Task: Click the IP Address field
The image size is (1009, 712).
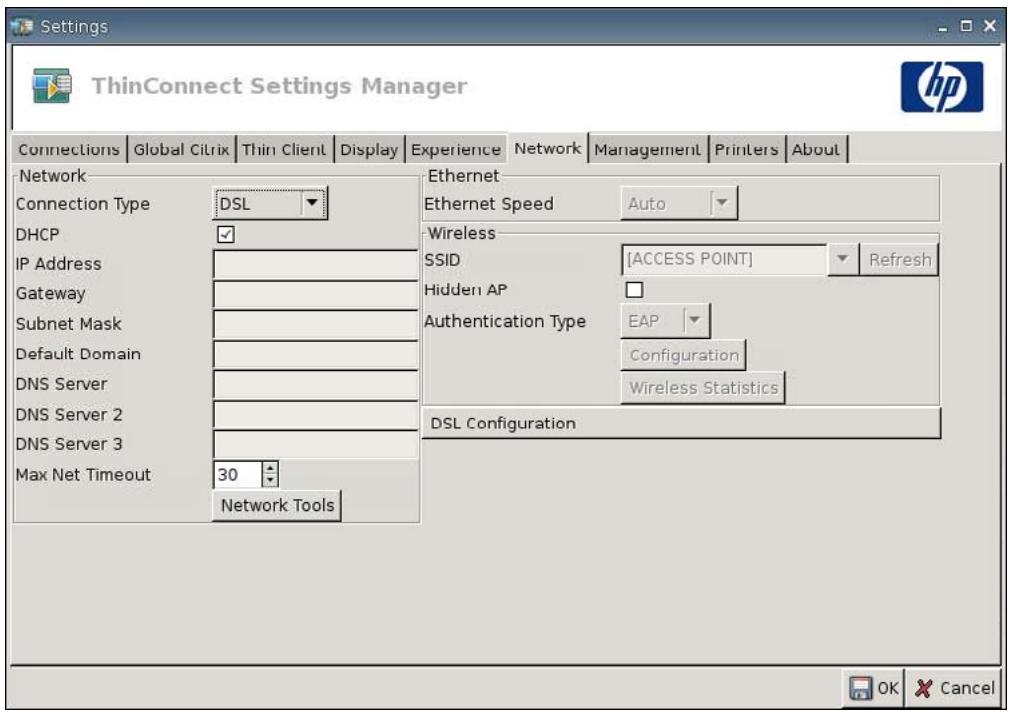Action: click(x=315, y=264)
